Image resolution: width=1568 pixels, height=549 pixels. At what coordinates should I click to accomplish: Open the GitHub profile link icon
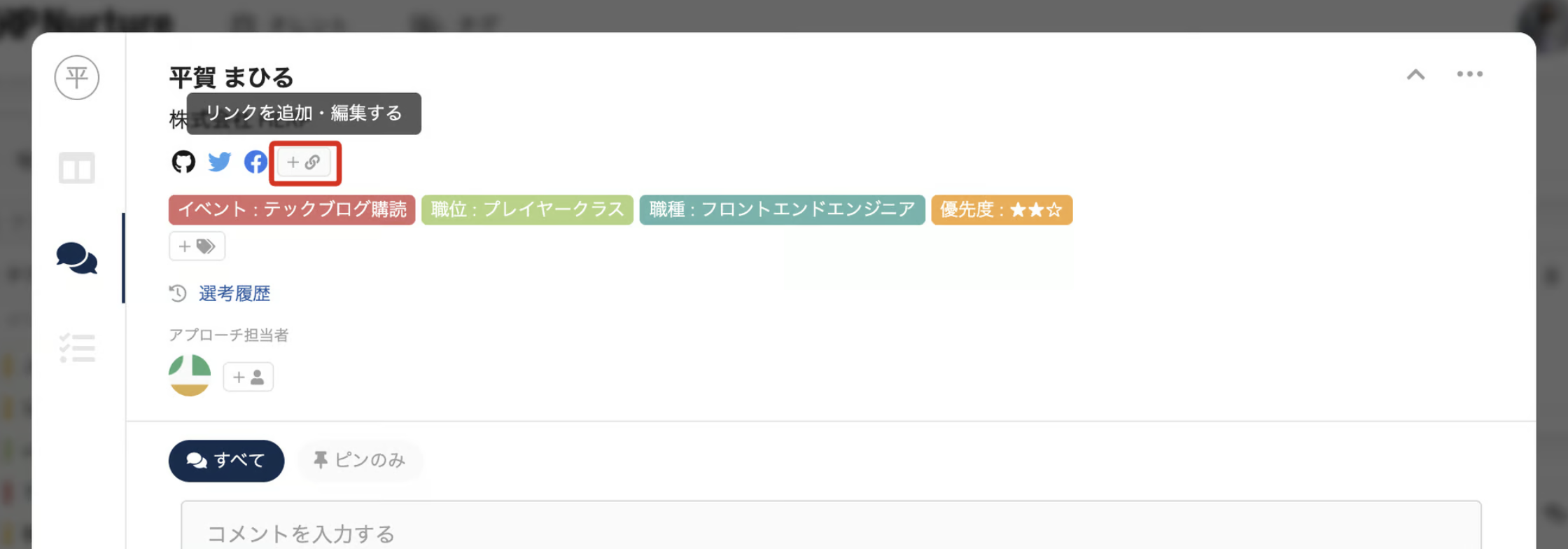point(183,162)
